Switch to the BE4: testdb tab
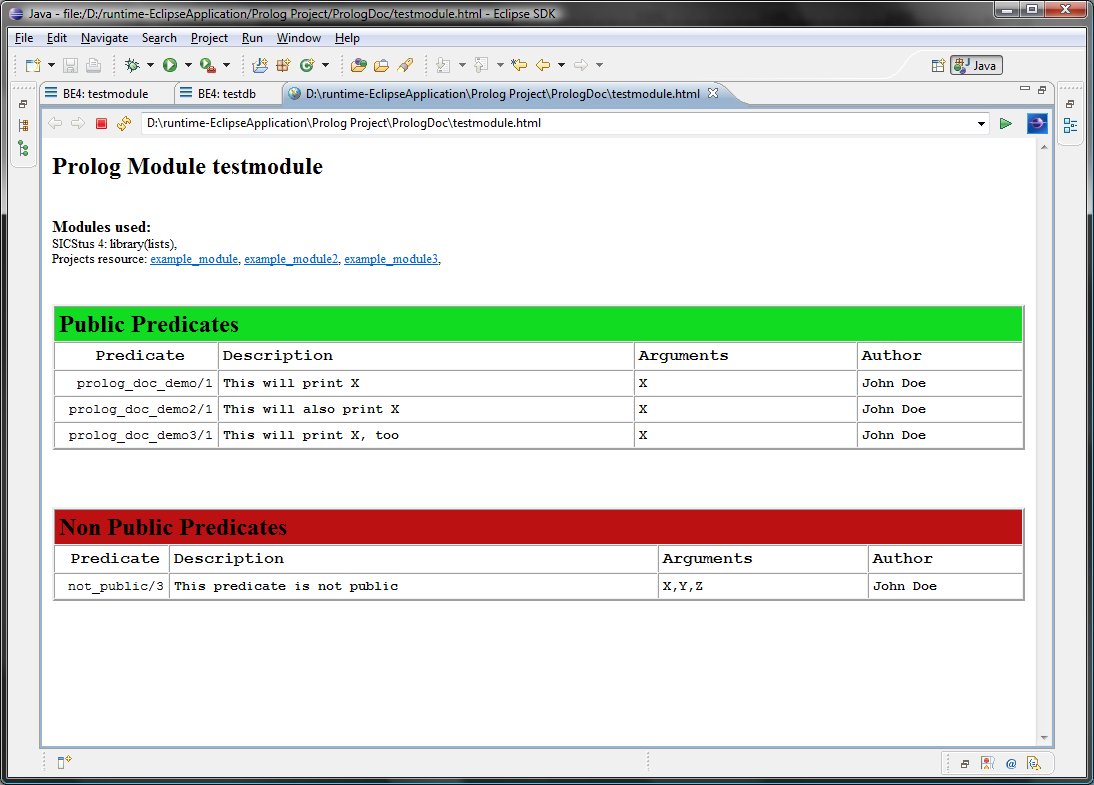Image resolution: width=1094 pixels, height=785 pixels. pyautogui.click(x=227, y=94)
